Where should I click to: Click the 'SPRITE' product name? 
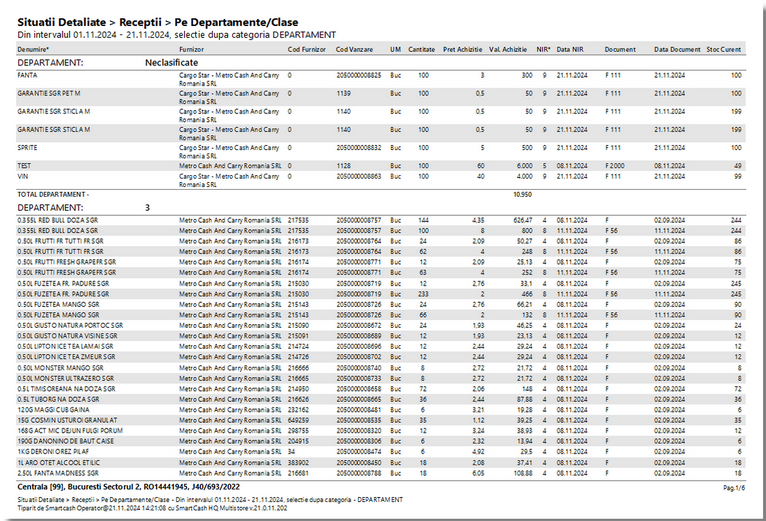pyautogui.click(x=27, y=148)
